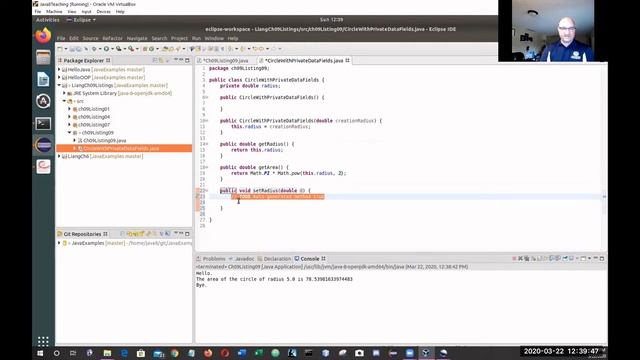Click the Open Type toolbar icon
640x360 pixels.
pyautogui.click(x=164, y=49)
